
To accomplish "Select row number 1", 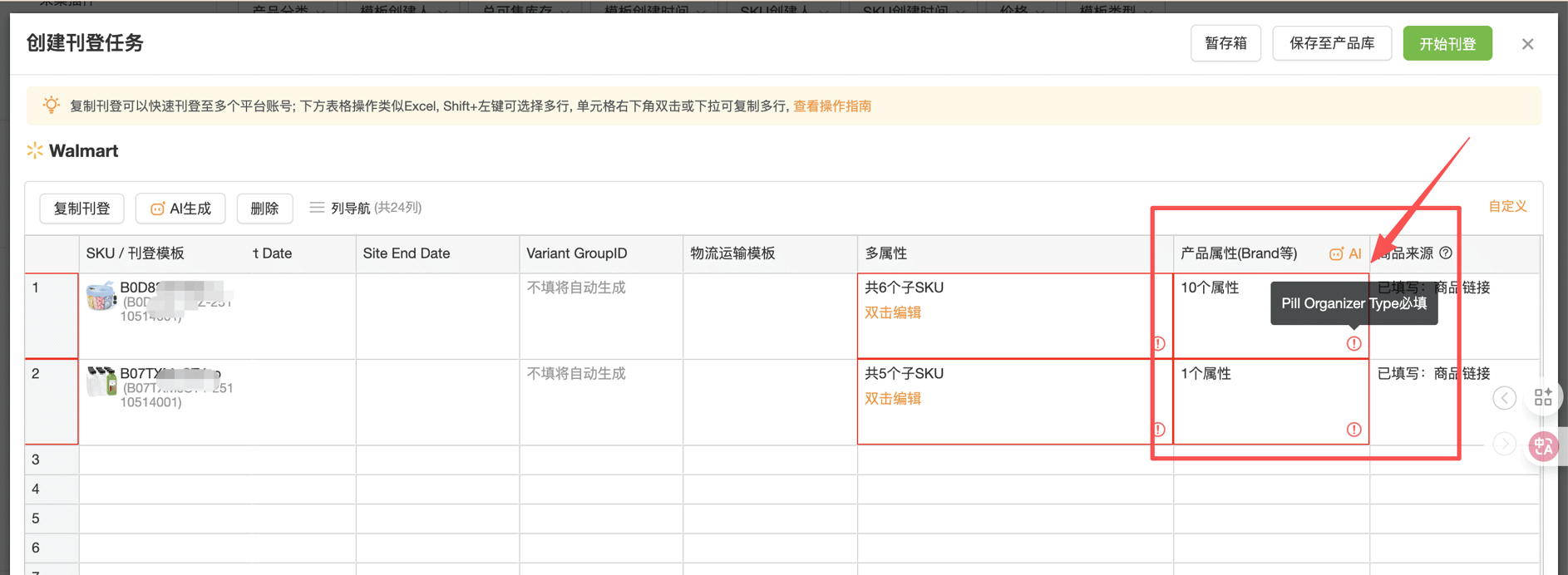I will coord(52,316).
